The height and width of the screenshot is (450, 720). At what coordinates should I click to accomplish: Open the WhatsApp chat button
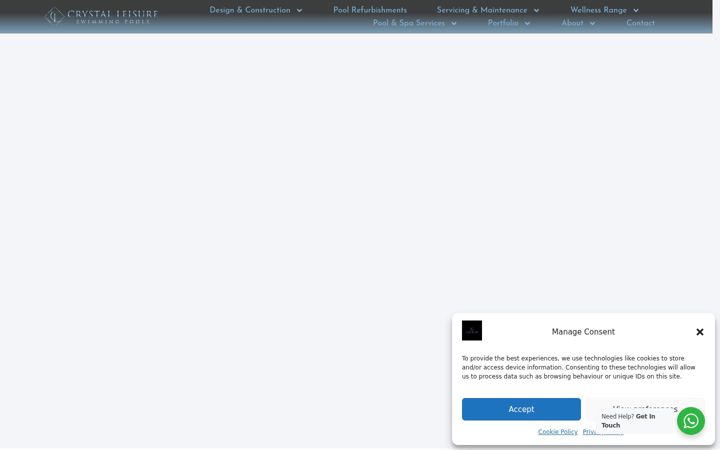(691, 421)
